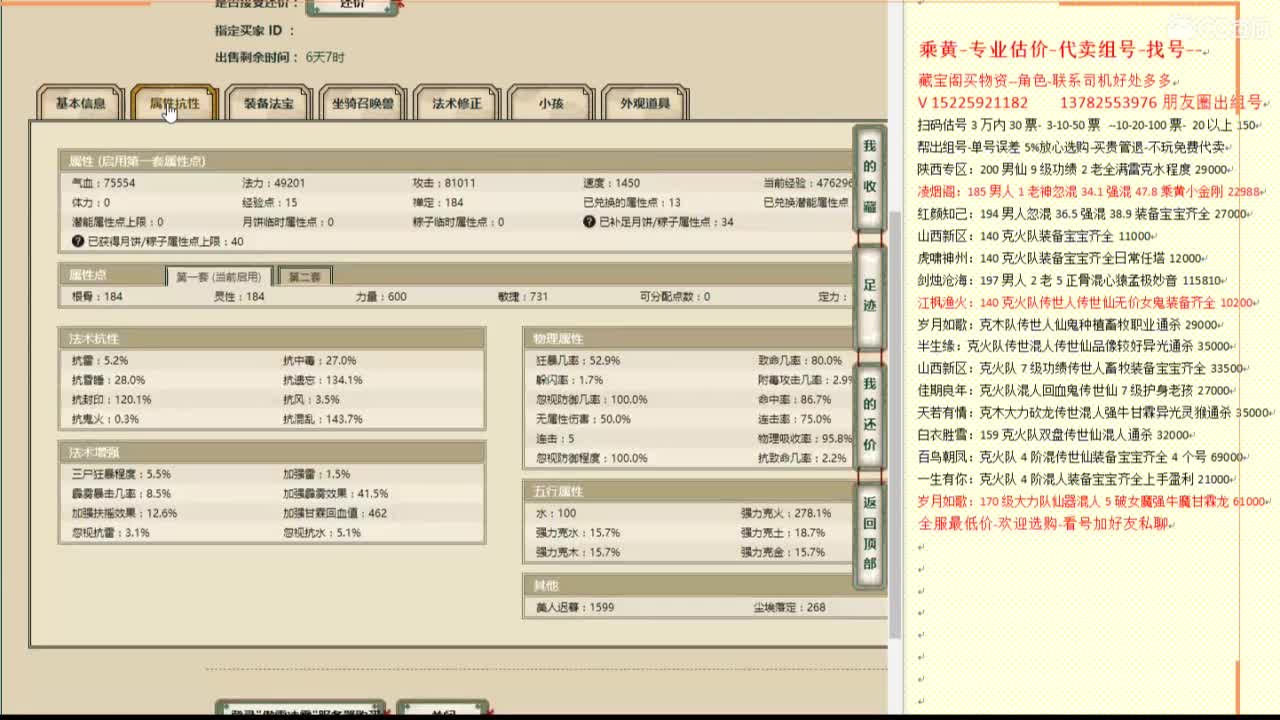The height and width of the screenshot is (720, 1280).
Task: Click the 五行属性 section header
Action: [x=704, y=491]
